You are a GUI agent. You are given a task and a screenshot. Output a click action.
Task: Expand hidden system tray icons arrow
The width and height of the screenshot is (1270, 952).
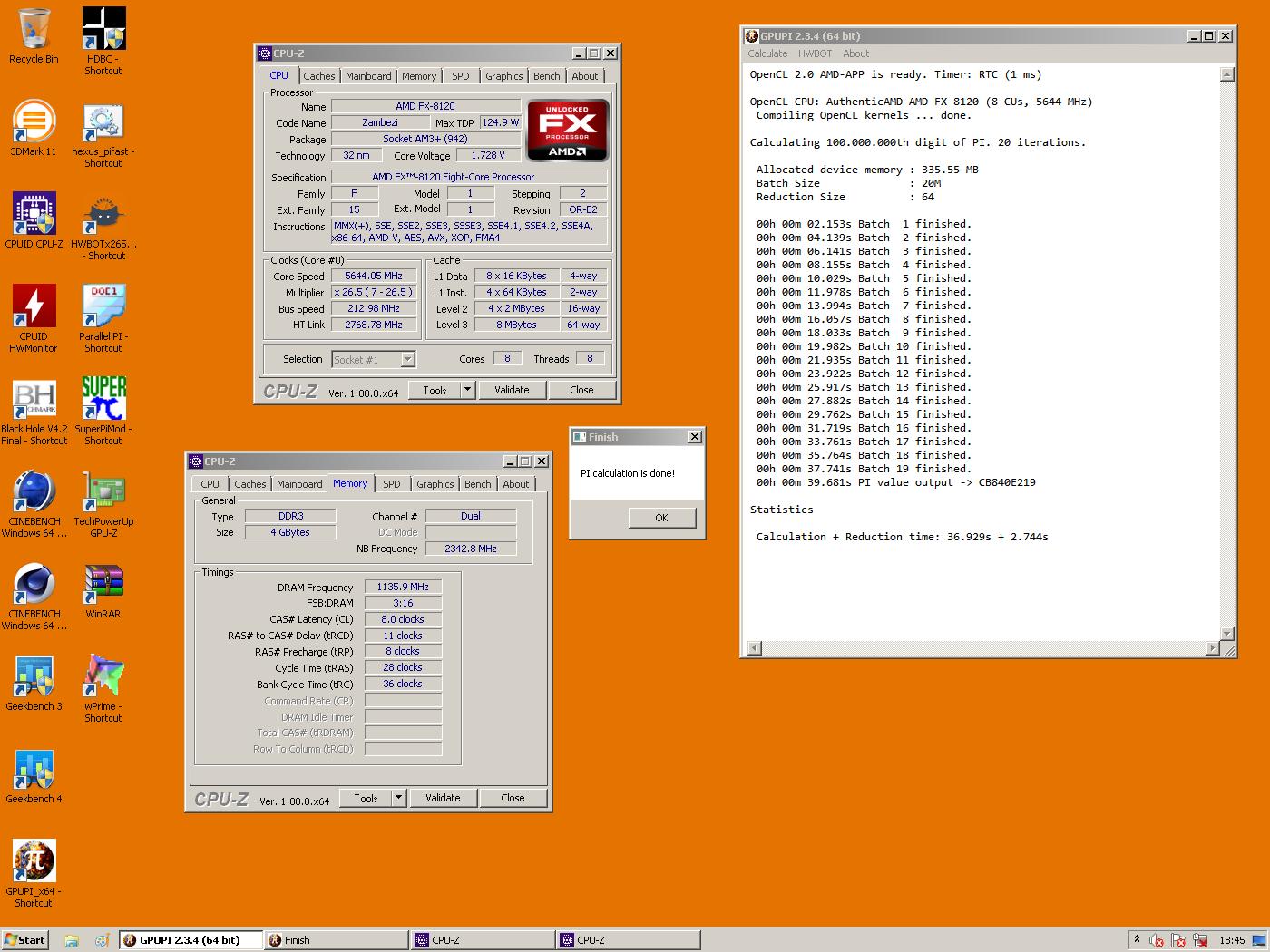point(1137,939)
